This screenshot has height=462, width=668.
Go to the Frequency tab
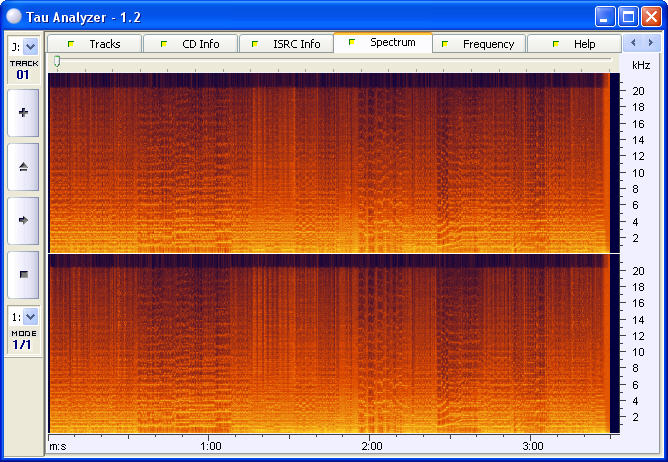coord(479,44)
